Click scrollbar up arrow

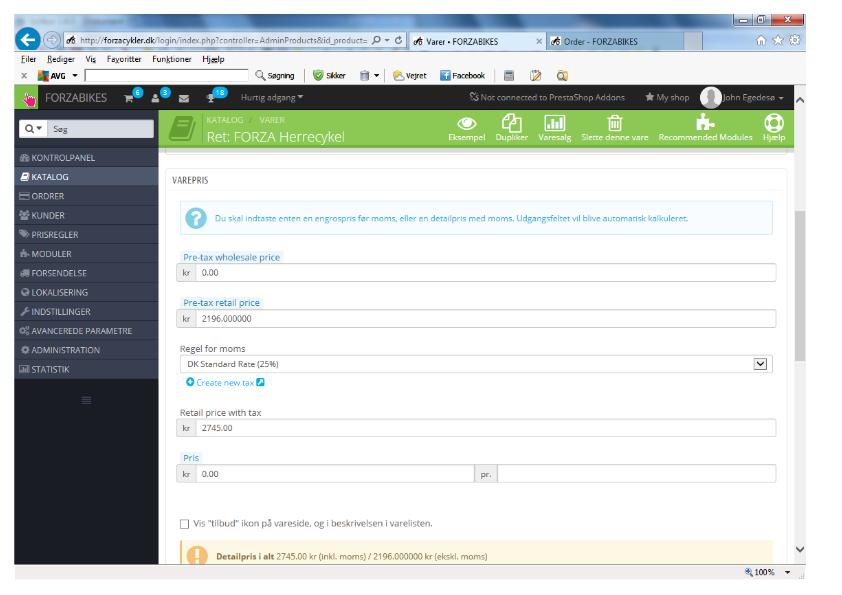point(800,100)
